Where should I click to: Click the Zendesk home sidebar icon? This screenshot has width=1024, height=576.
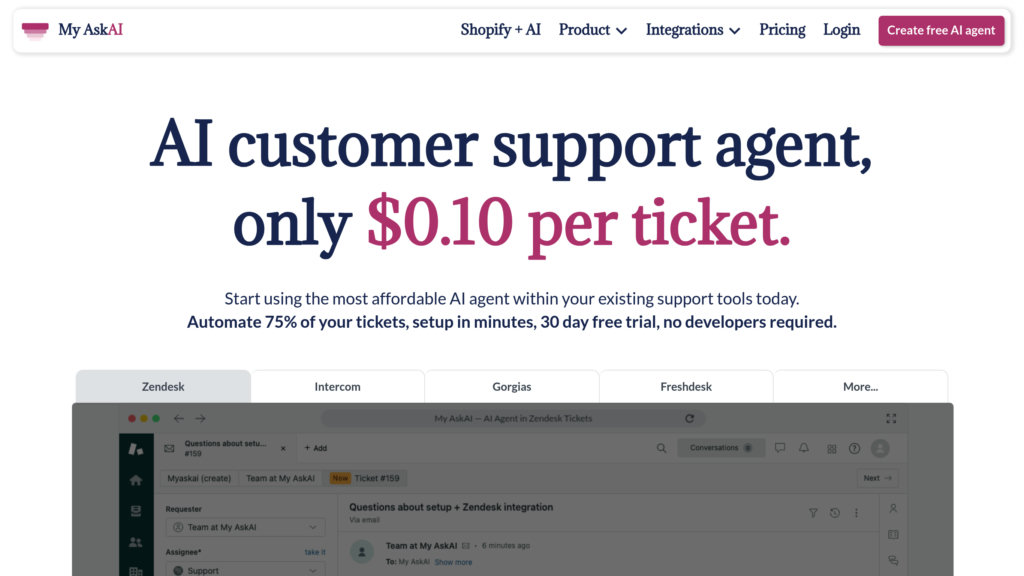135,480
